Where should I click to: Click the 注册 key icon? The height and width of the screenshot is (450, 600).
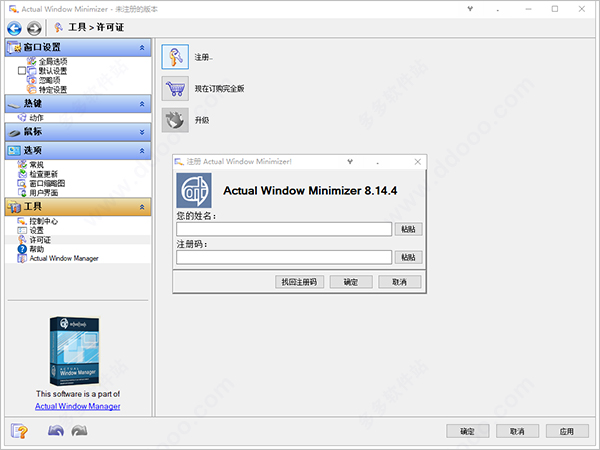(x=175, y=57)
